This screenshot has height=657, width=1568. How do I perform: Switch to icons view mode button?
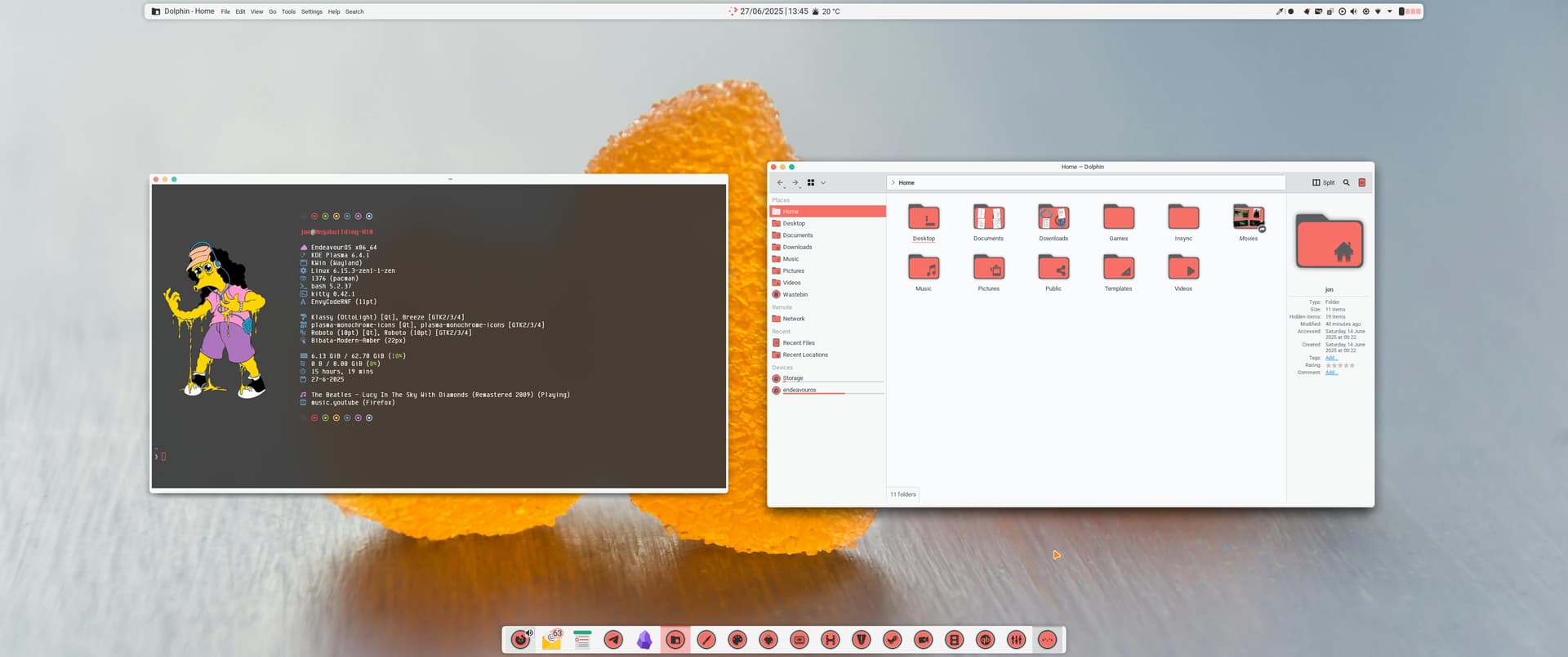coord(811,182)
